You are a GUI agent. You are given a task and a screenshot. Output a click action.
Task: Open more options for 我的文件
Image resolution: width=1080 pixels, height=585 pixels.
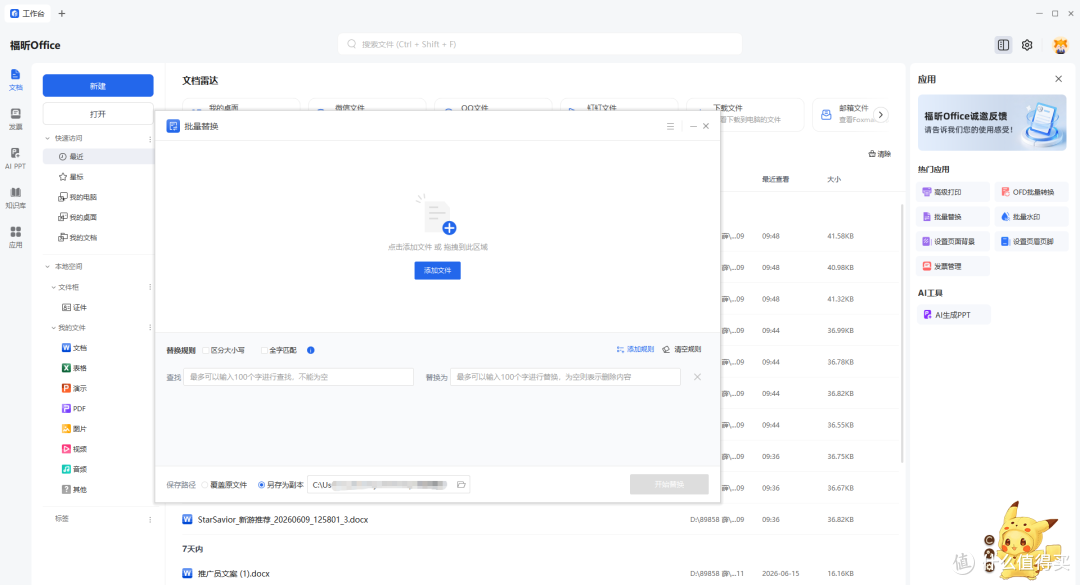[x=150, y=328]
